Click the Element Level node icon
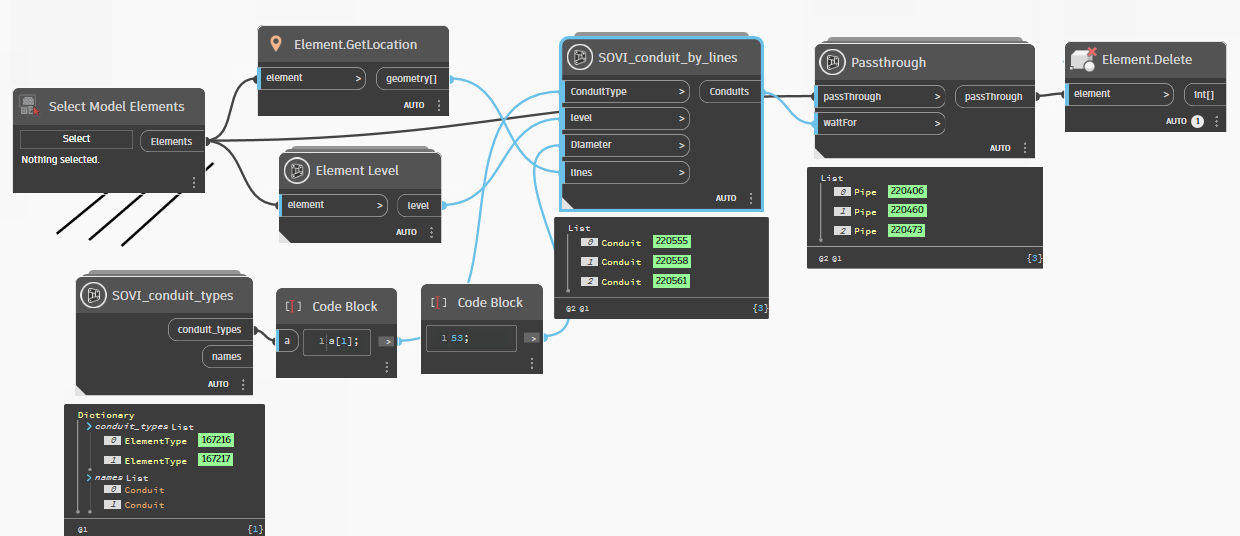 click(295, 170)
